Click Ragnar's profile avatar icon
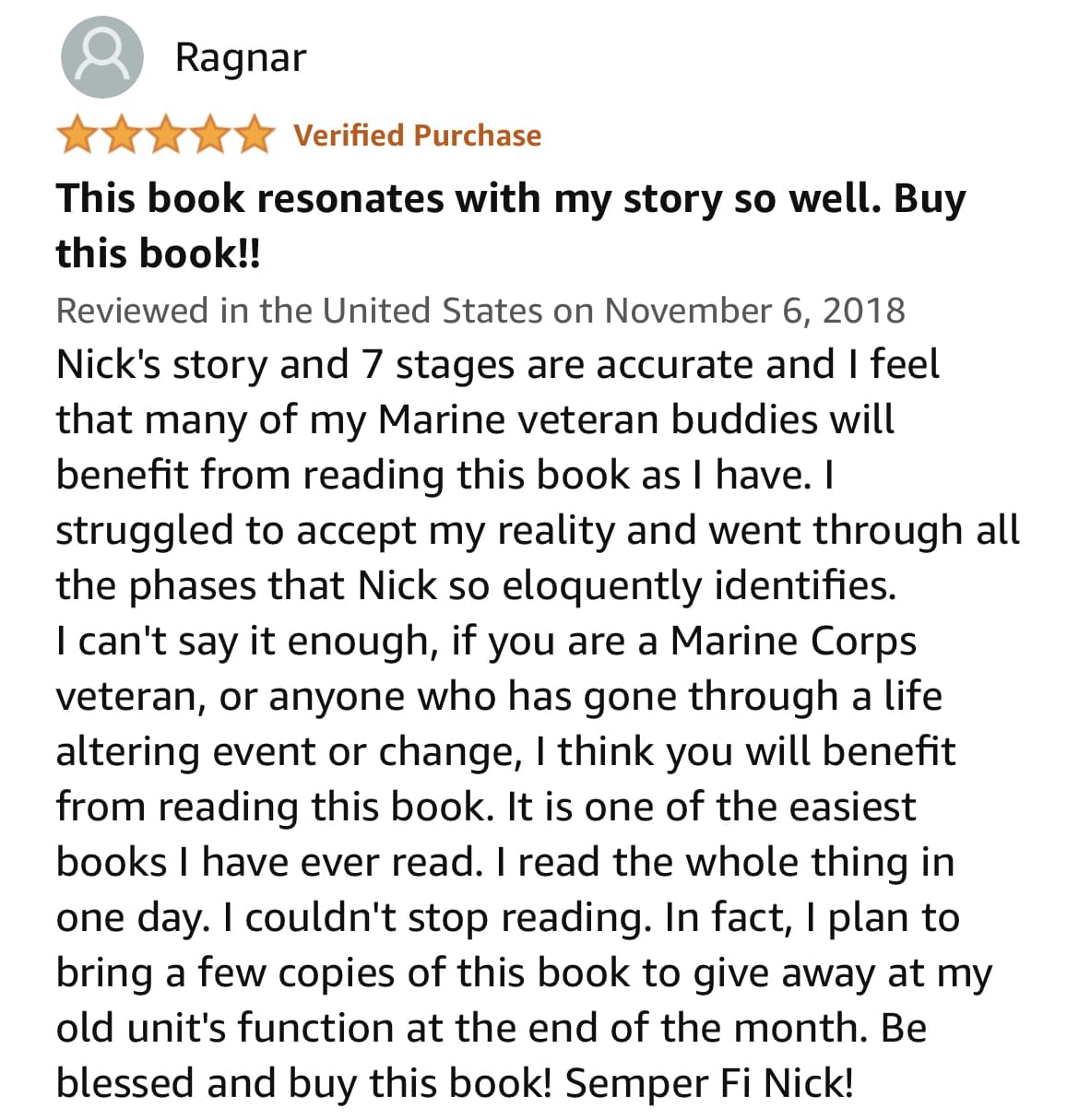The width and height of the screenshot is (1079, 1120). [101, 57]
